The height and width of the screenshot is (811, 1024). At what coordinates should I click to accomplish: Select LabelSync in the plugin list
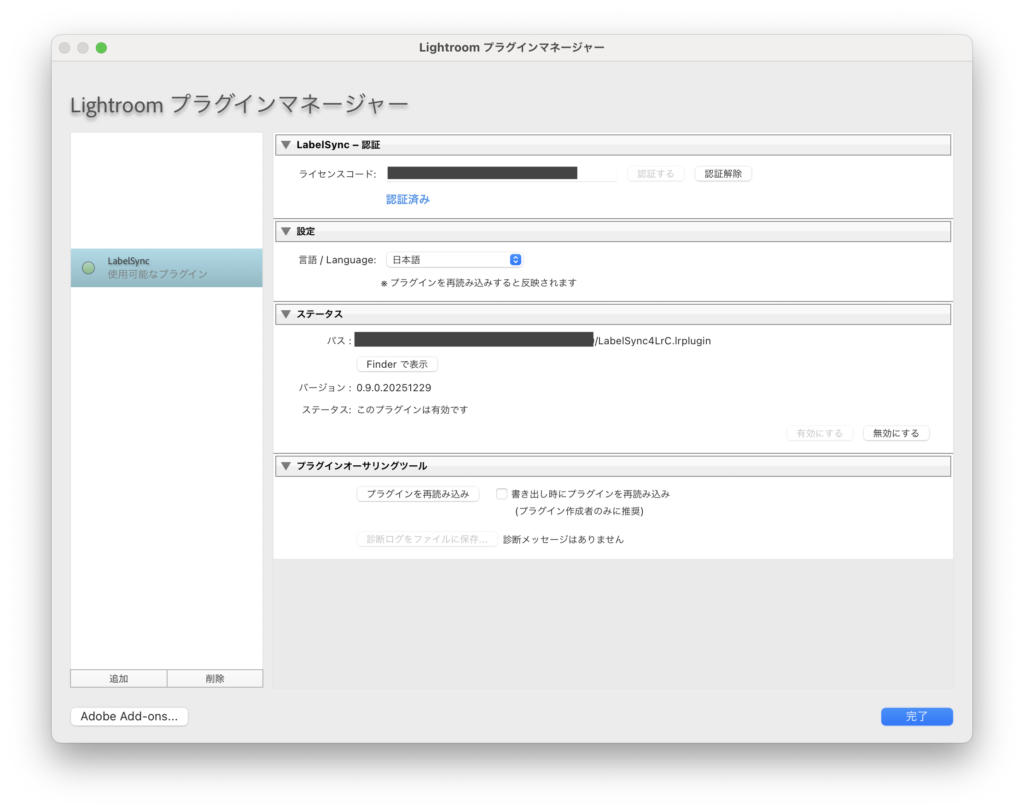166,268
